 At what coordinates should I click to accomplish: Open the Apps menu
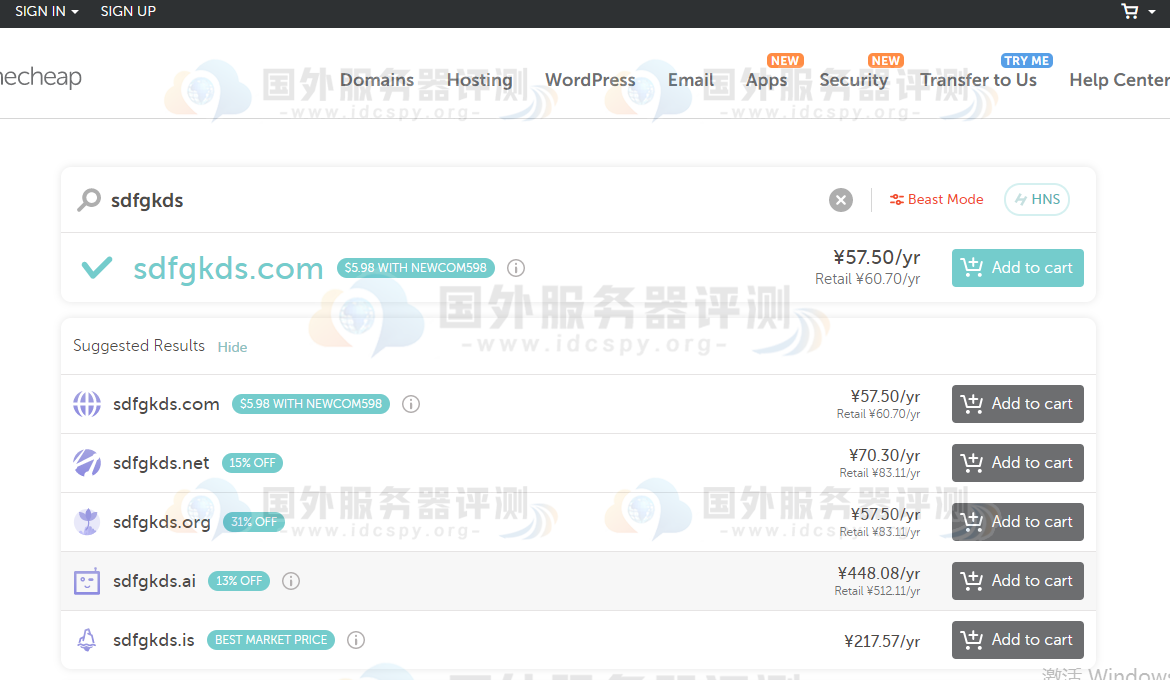click(x=766, y=80)
